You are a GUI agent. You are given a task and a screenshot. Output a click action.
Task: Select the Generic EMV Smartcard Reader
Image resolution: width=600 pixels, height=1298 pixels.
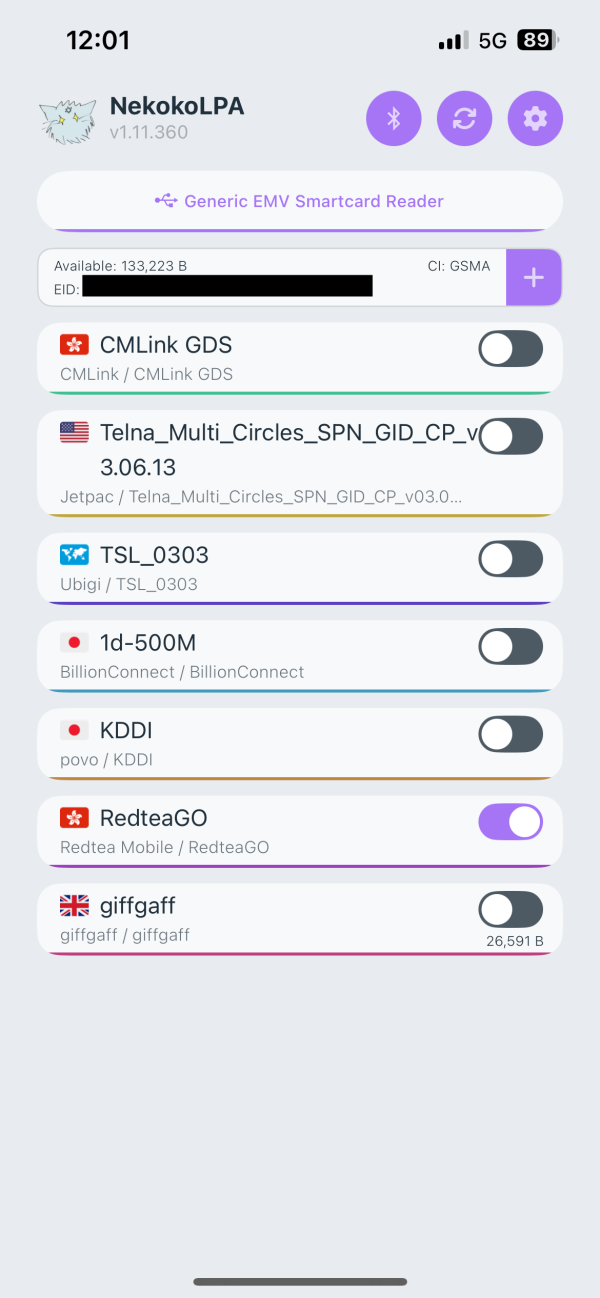click(299, 201)
